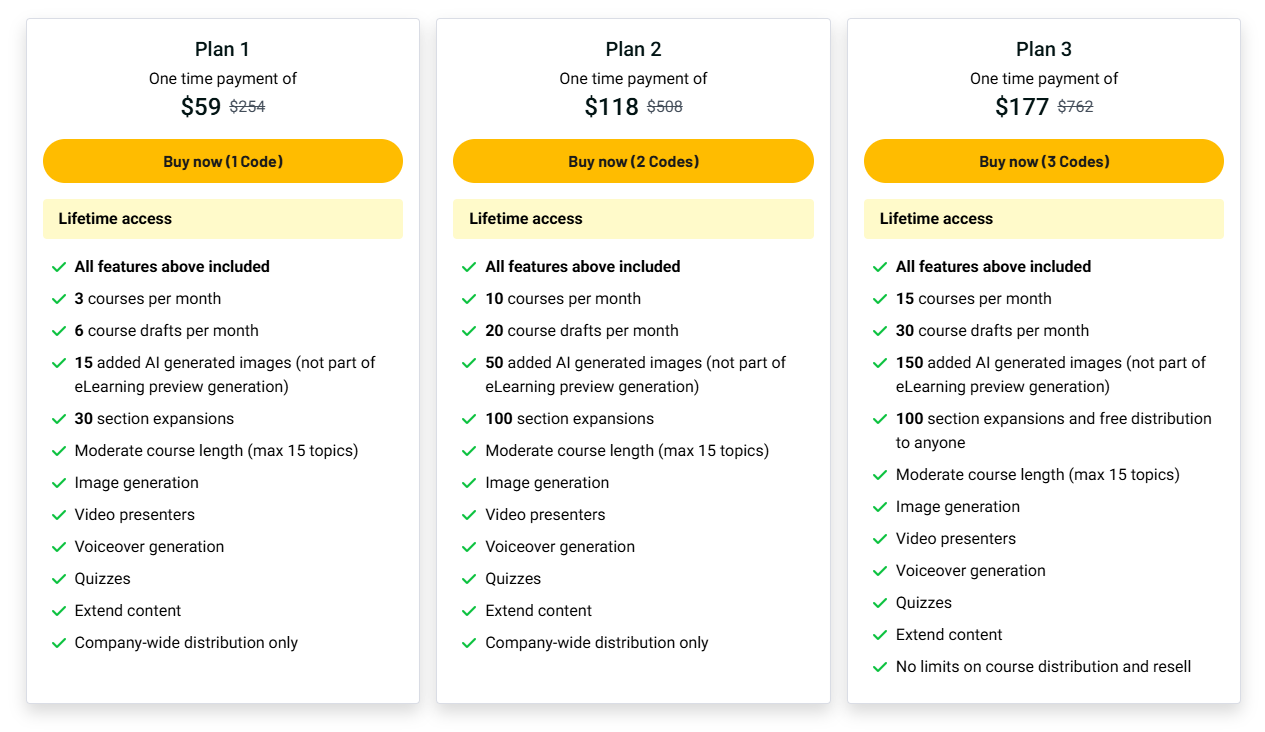Click Buy now (2 Codes) button
Viewport: 1265px width, 732px height.
(x=633, y=161)
